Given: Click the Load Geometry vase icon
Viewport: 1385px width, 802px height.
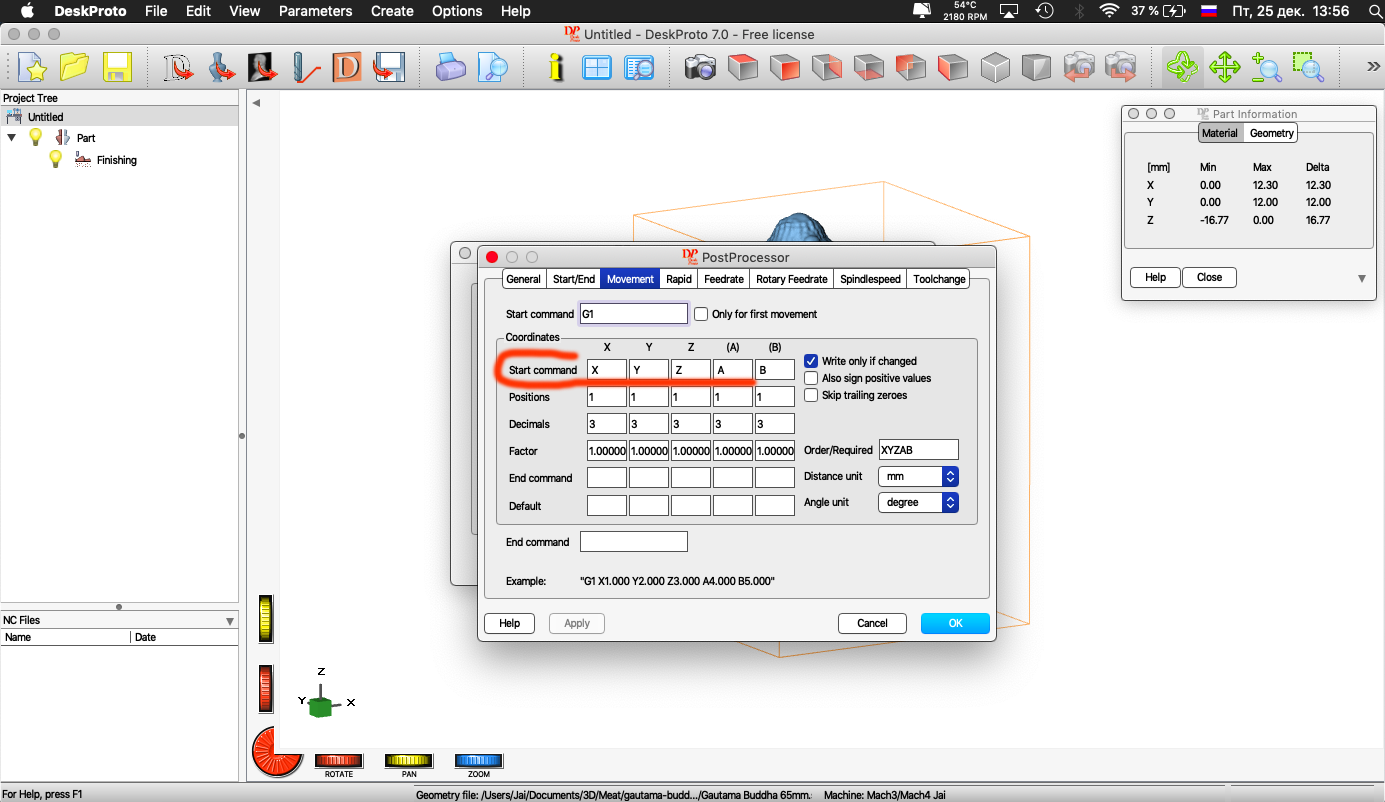Looking at the screenshot, I should [x=221, y=68].
